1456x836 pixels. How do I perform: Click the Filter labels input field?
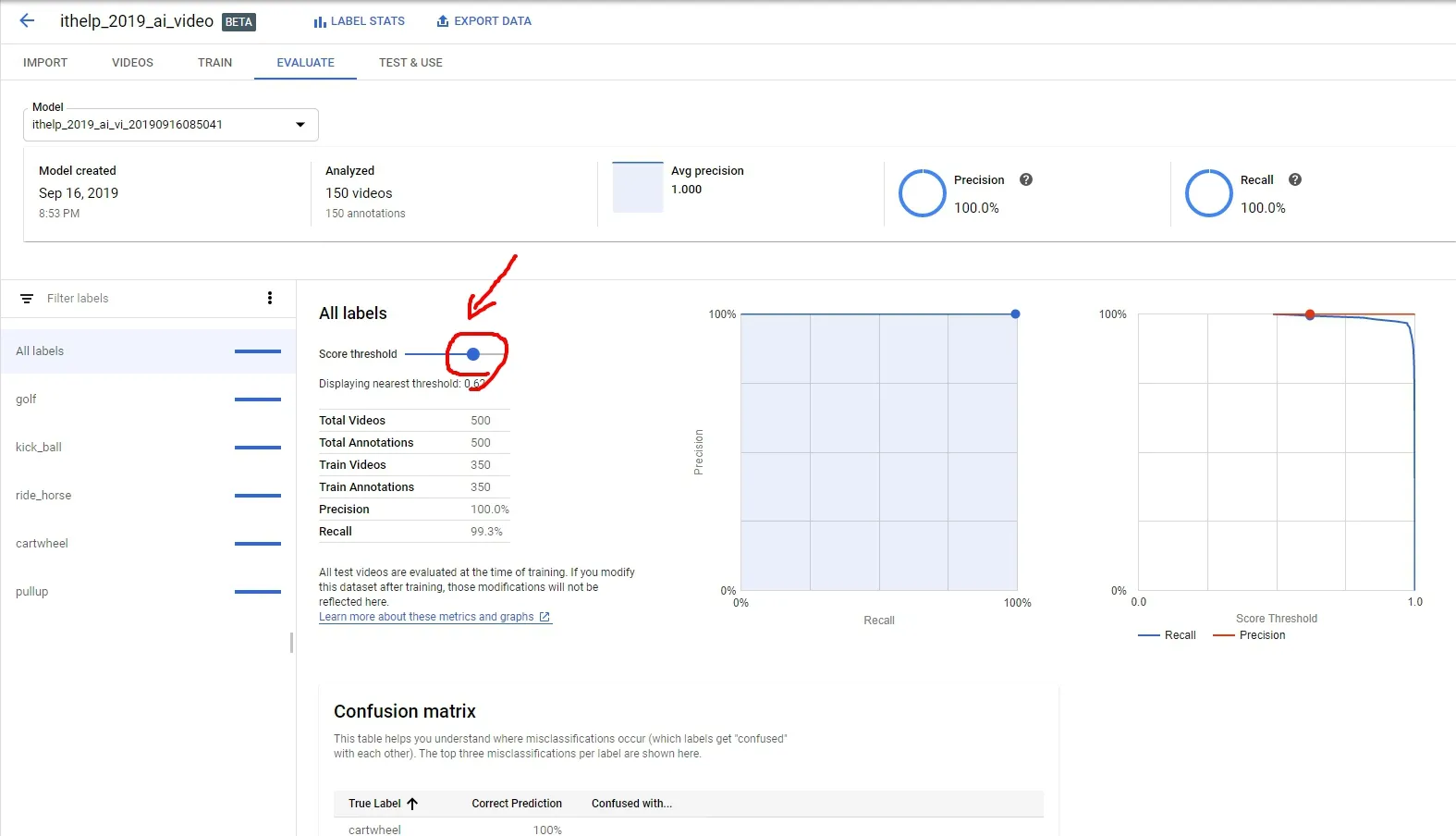[x=148, y=299]
